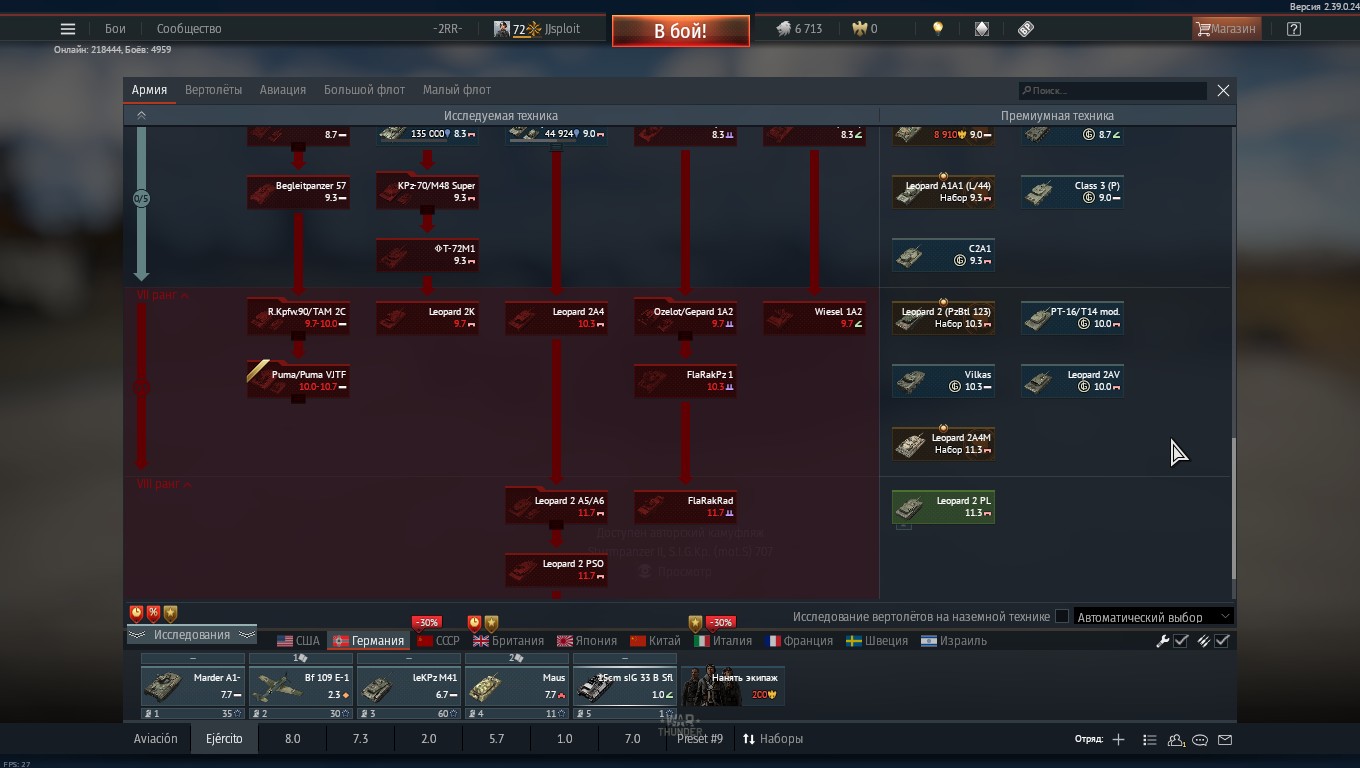This screenshot has height=768, width=1360.
Task: Switch to the Армия tab
Action: pyautogui.click(x=150, y=90)
